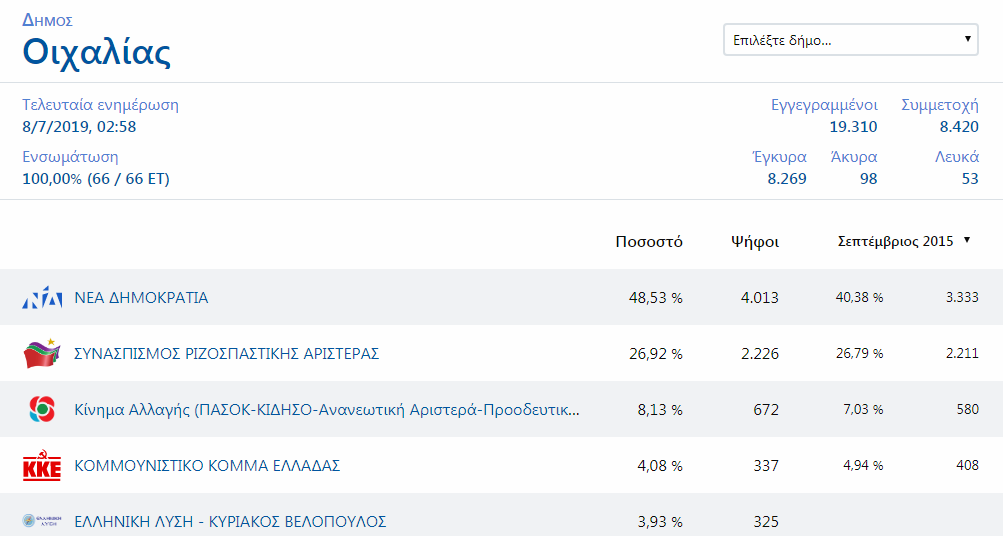Open the Κίνημα Αλλαγής party link
This screenshot has width=1003, height=536.
pyautogui.click(x=327, y=409)
